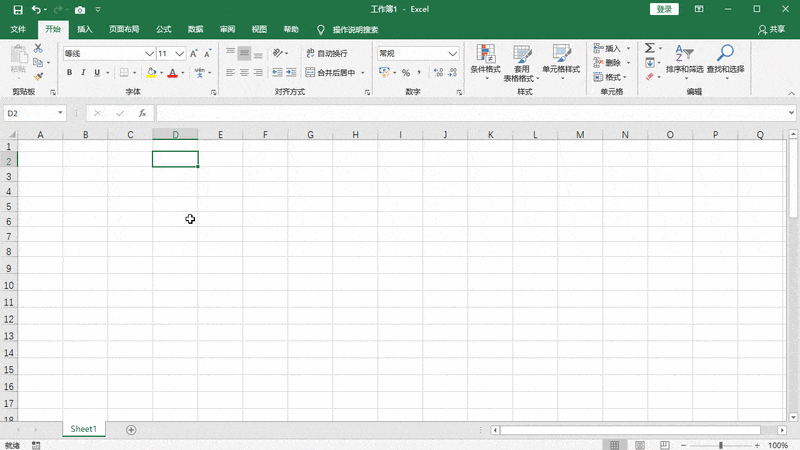800x450 pixels.
Task: Toggle Bold formatting
Action: 70,73
